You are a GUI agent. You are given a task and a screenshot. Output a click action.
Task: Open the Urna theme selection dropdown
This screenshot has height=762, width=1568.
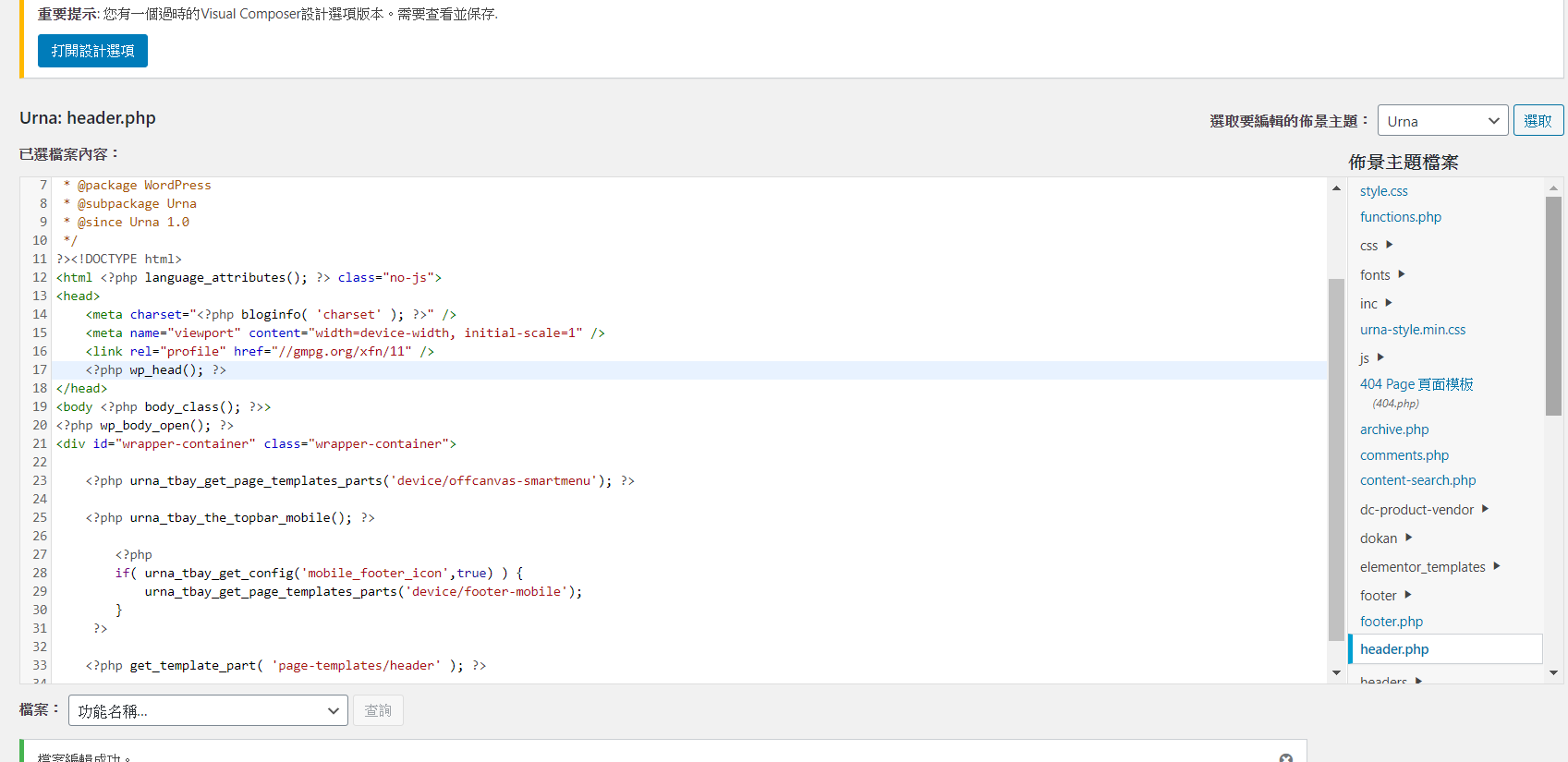coord(1441,121)
